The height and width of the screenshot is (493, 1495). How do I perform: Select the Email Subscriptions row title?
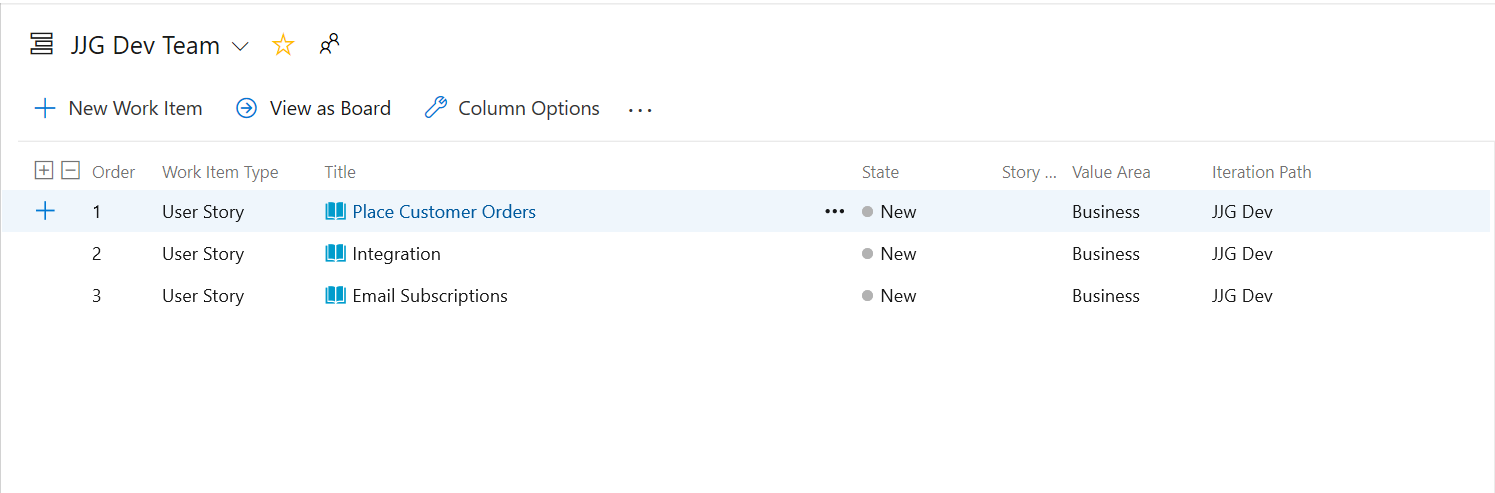[430, 296]
